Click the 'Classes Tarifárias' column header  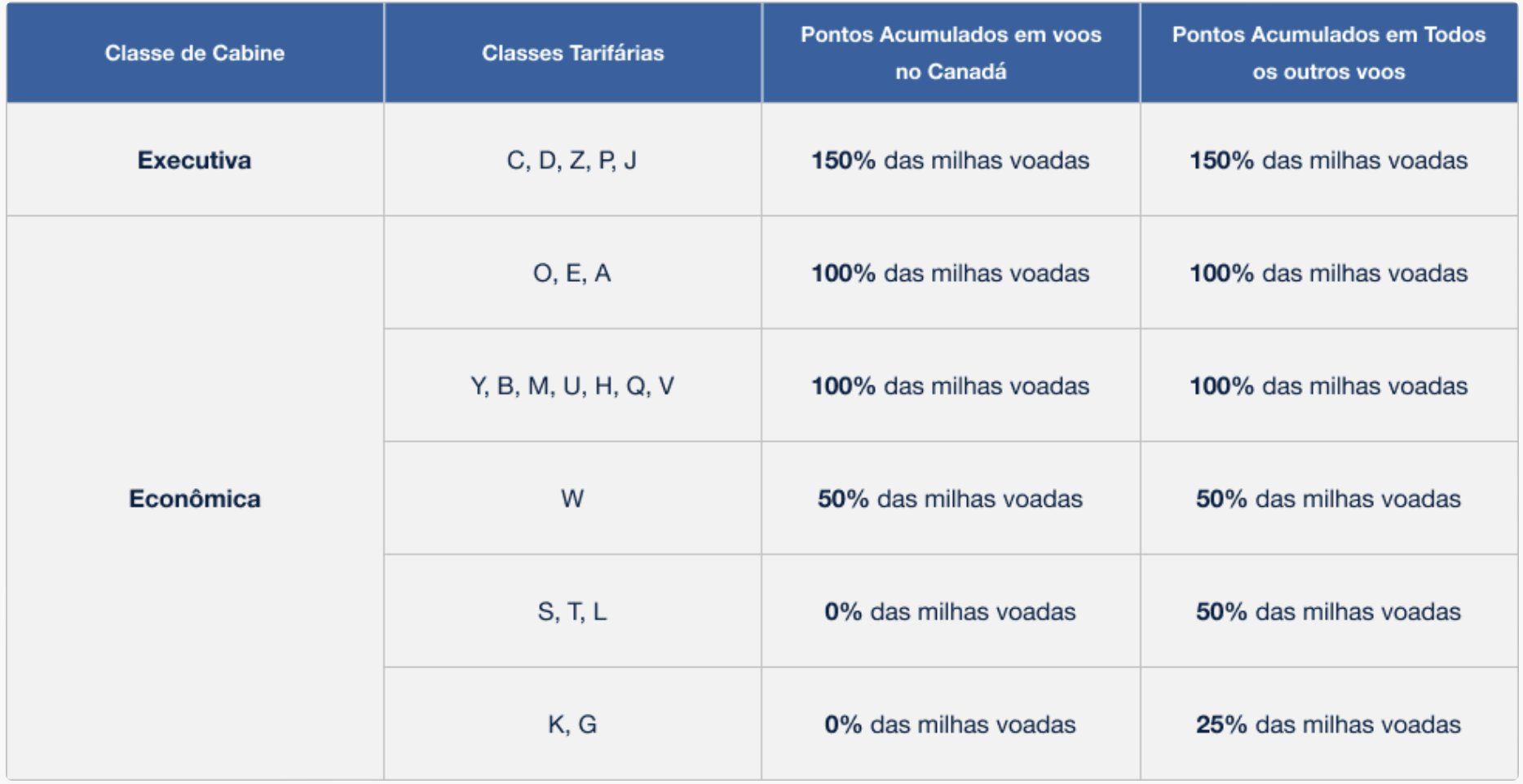pos(572,53)
